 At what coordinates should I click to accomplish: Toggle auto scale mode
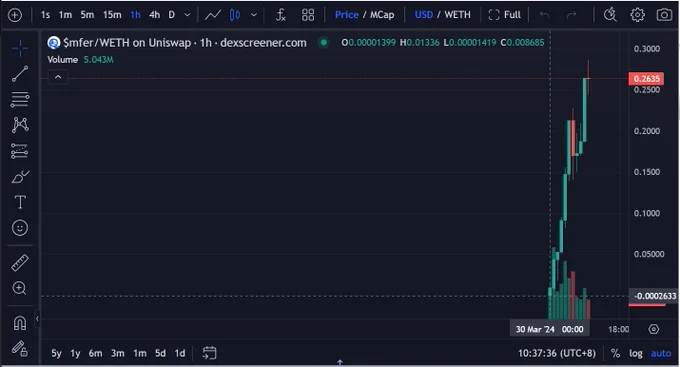coord(661,354)
